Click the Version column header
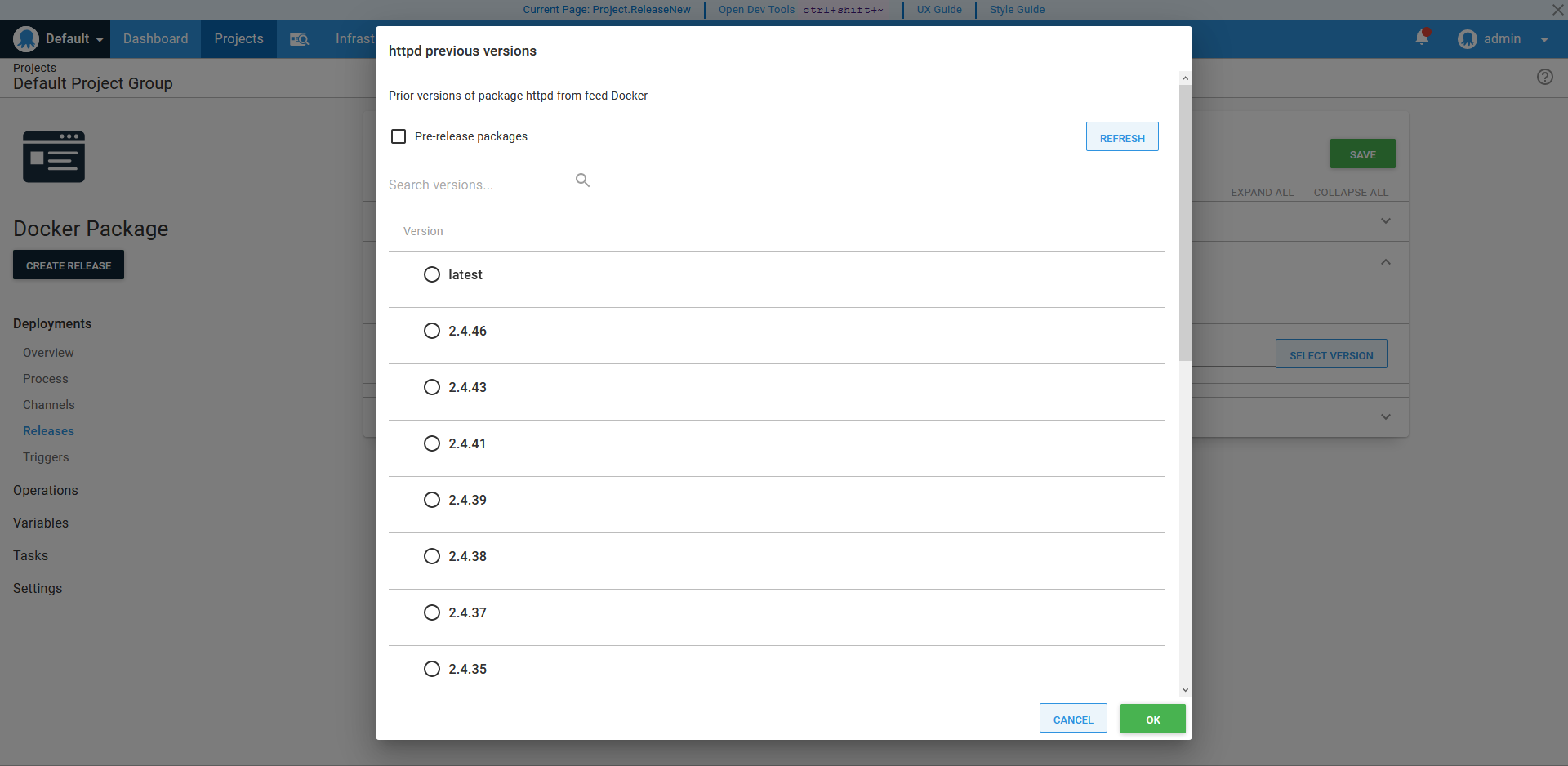The image size is (1568, 766). pos(423,231)
